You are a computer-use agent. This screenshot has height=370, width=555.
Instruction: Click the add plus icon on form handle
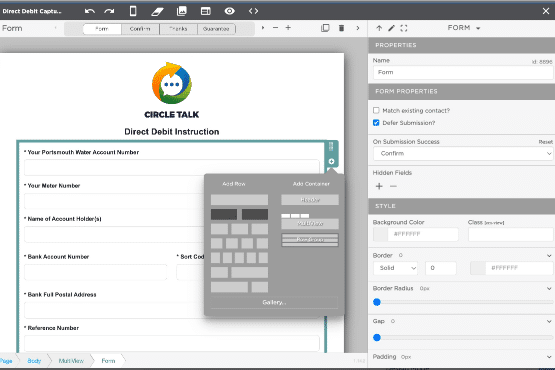pyautogui.click(x=331, y=161)
